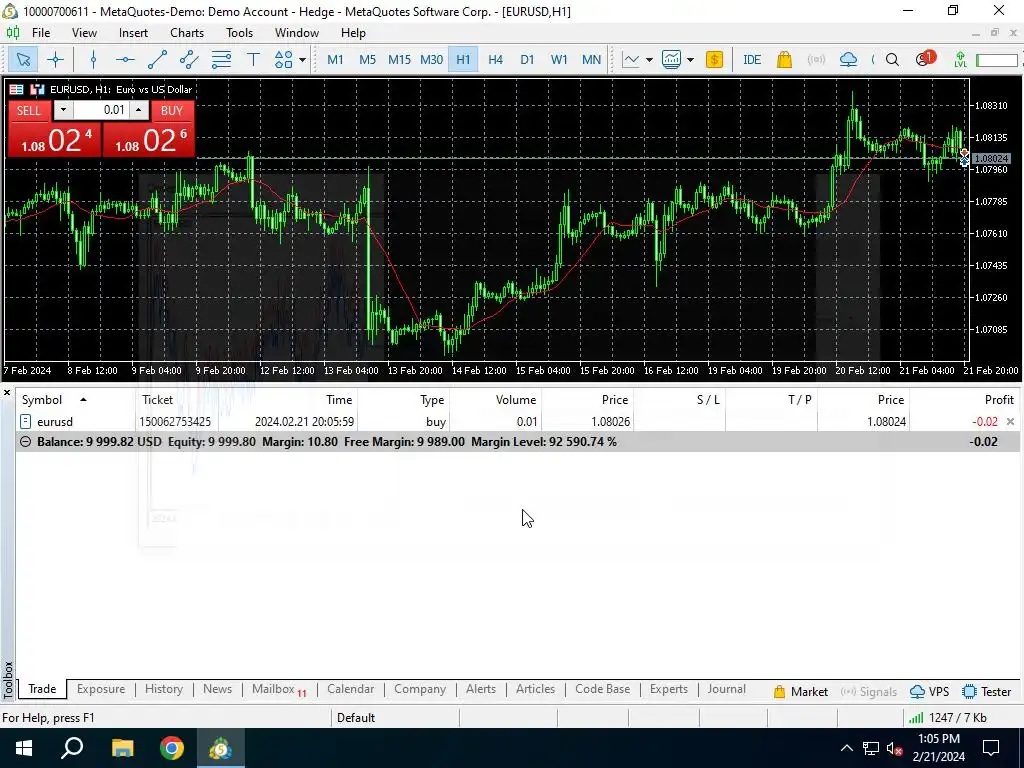This screenshot has width=1024, height=768.
Task: Open Chrome from the taskbar
Action: click(172, 748)
